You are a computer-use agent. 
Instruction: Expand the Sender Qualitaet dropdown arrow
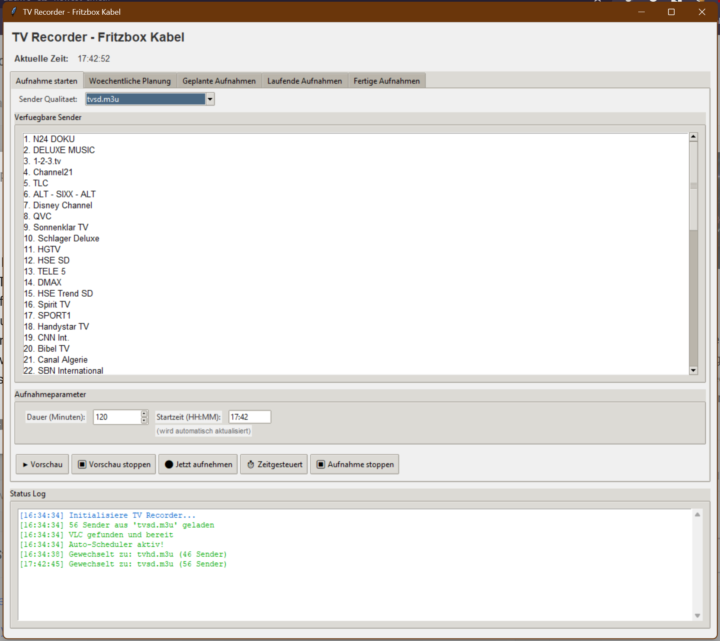coord(210,99)
